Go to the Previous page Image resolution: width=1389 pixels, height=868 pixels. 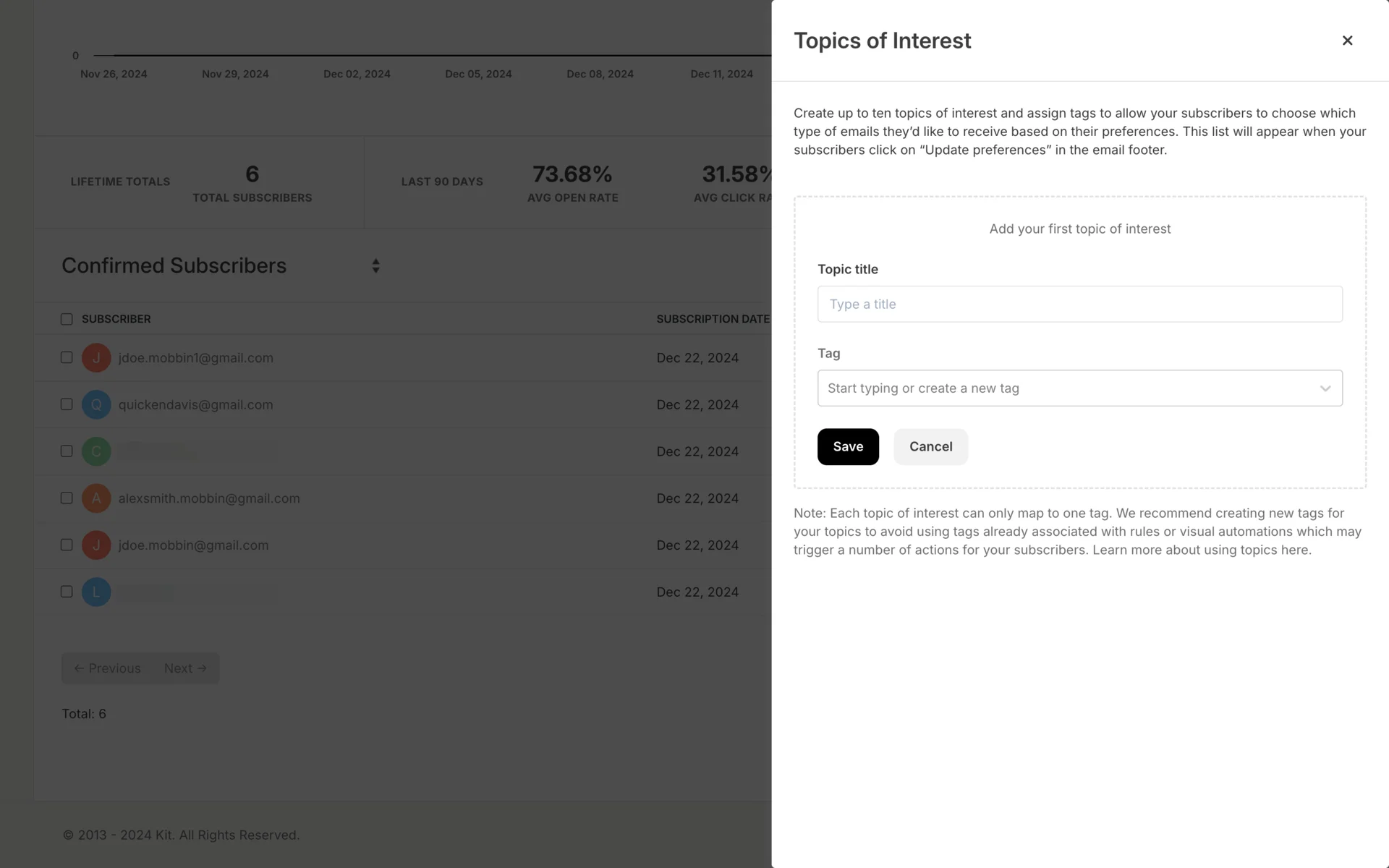tap(108, 668)
